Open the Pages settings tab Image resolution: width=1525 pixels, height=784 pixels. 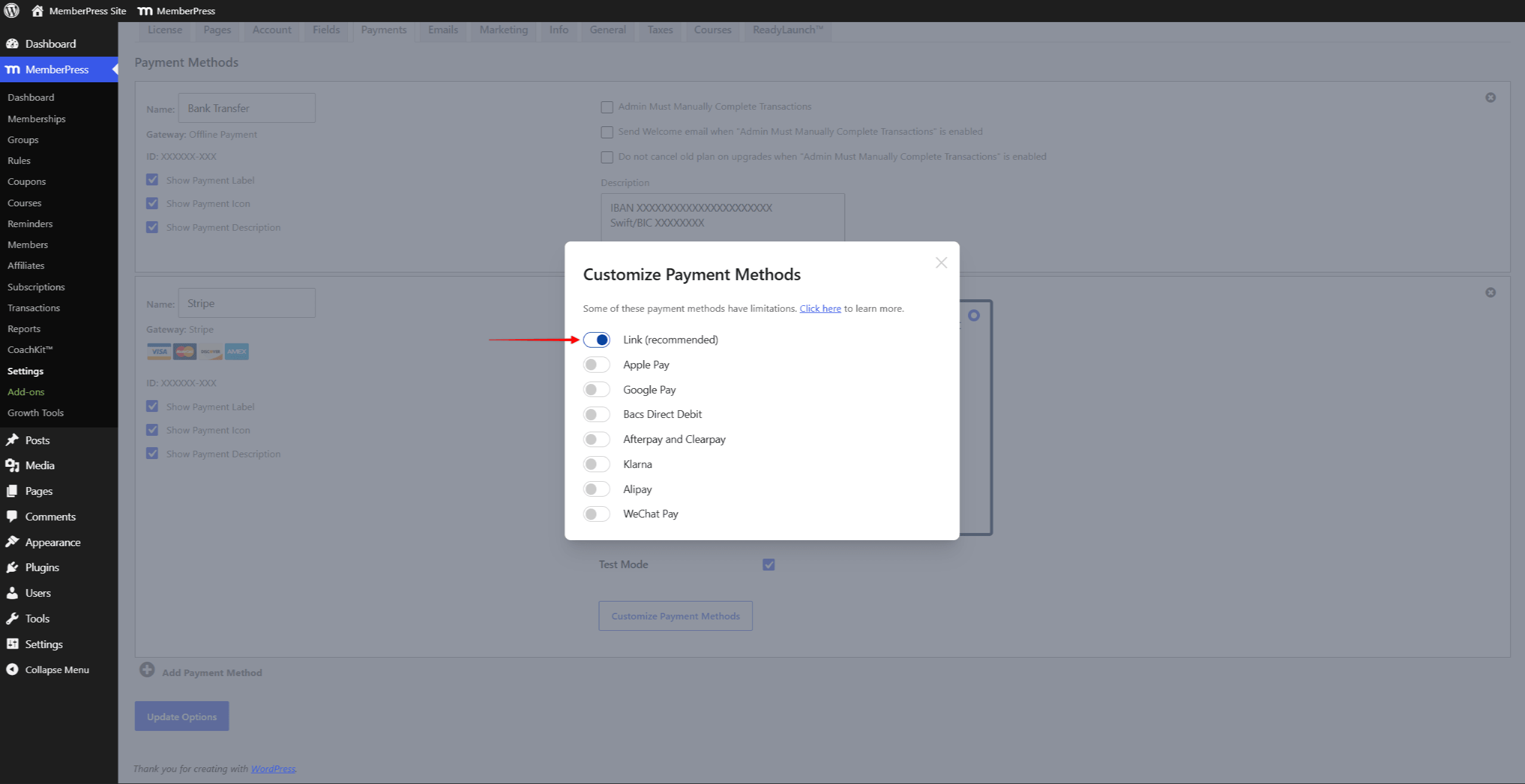217,30
